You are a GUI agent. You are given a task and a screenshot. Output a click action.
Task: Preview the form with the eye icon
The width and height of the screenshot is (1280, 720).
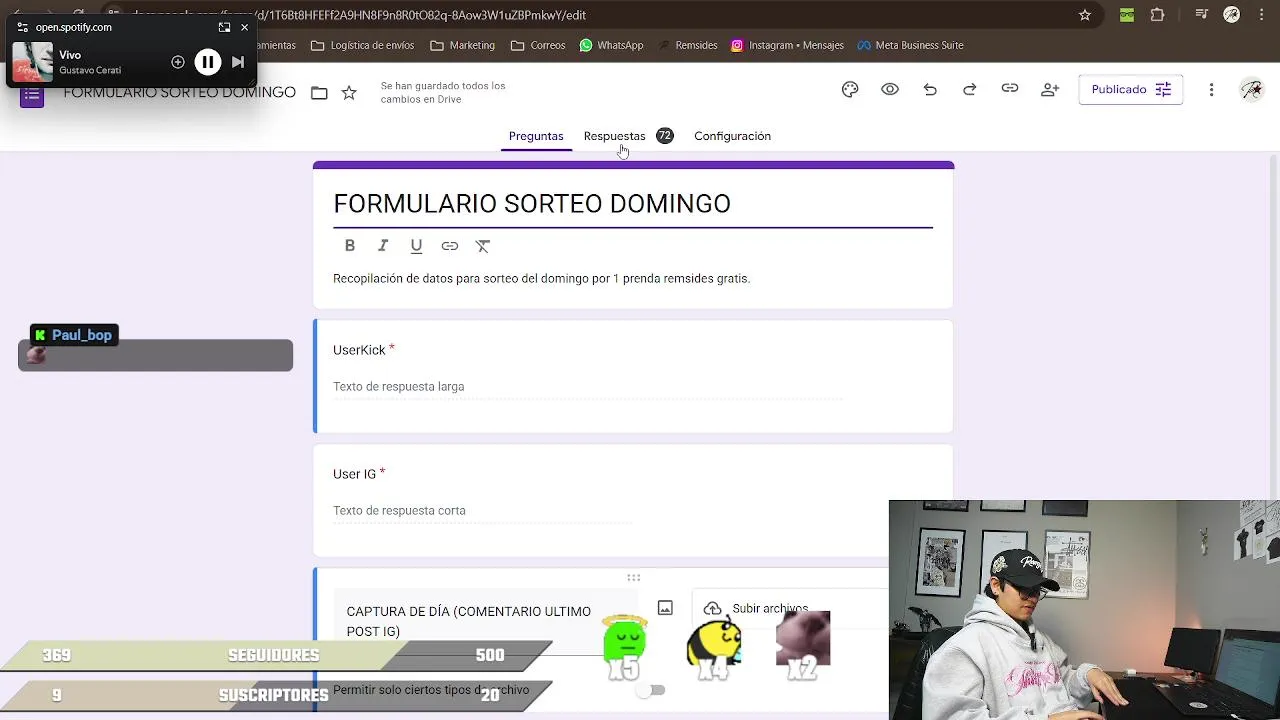(x=890, y=90)
